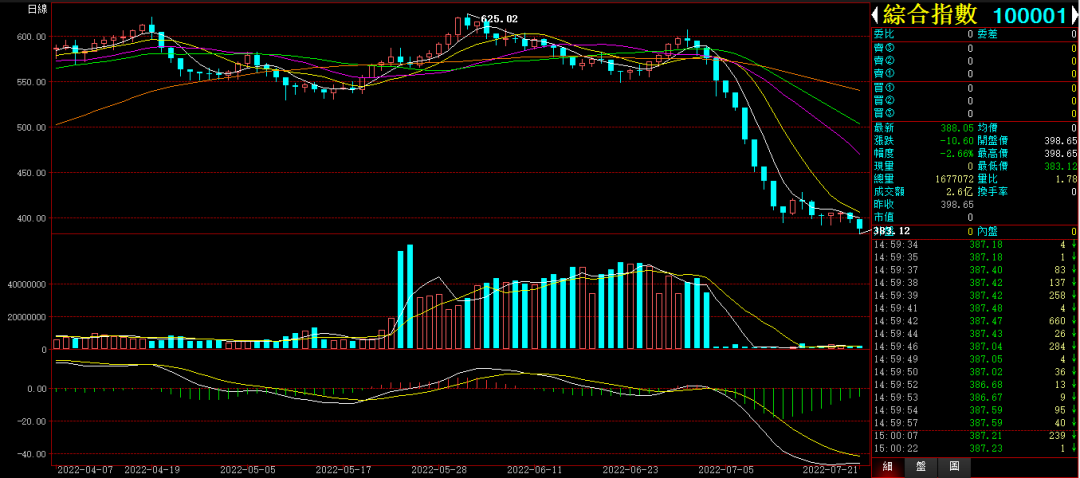Click tick price 386.68

(986, 384)
